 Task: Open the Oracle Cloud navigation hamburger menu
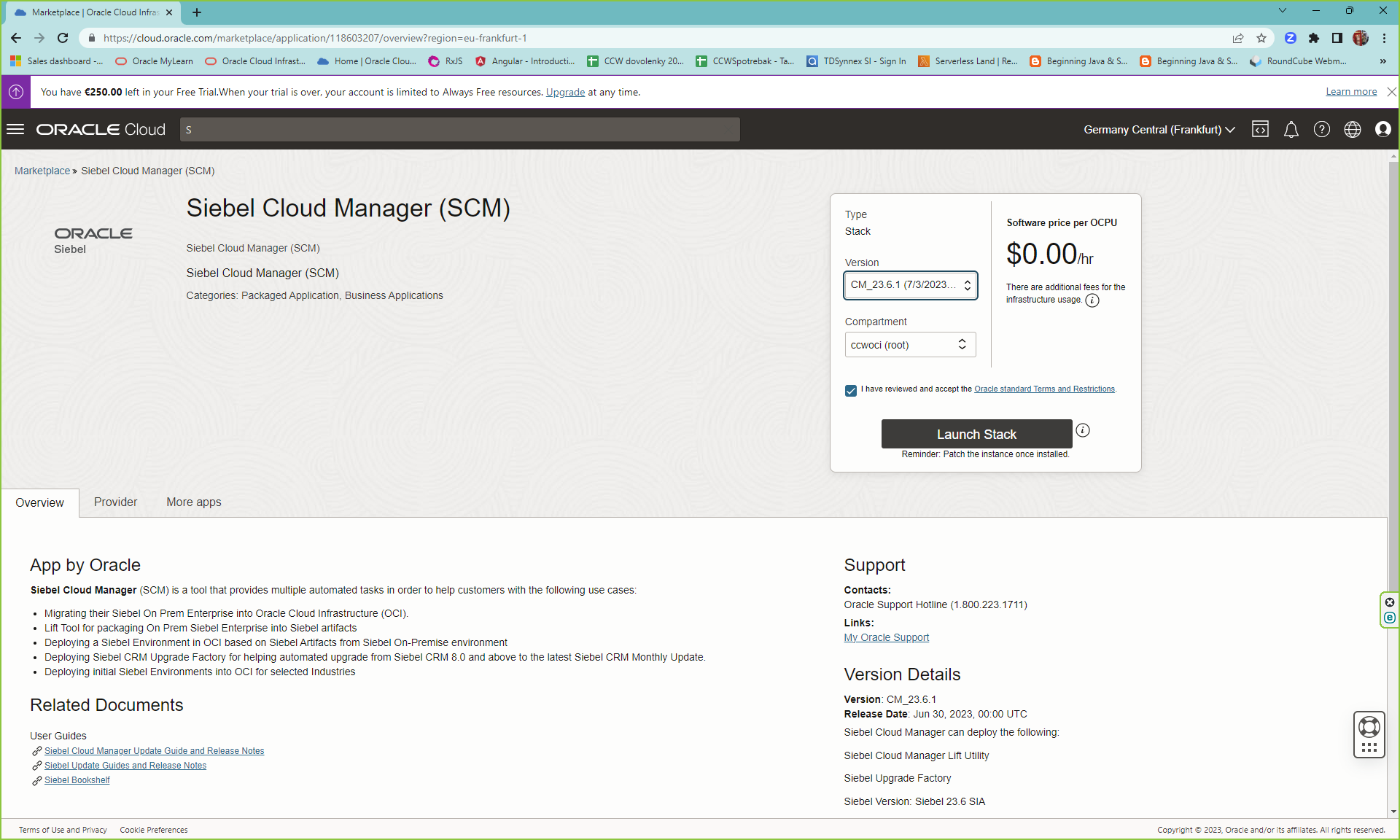coord(15,129)
